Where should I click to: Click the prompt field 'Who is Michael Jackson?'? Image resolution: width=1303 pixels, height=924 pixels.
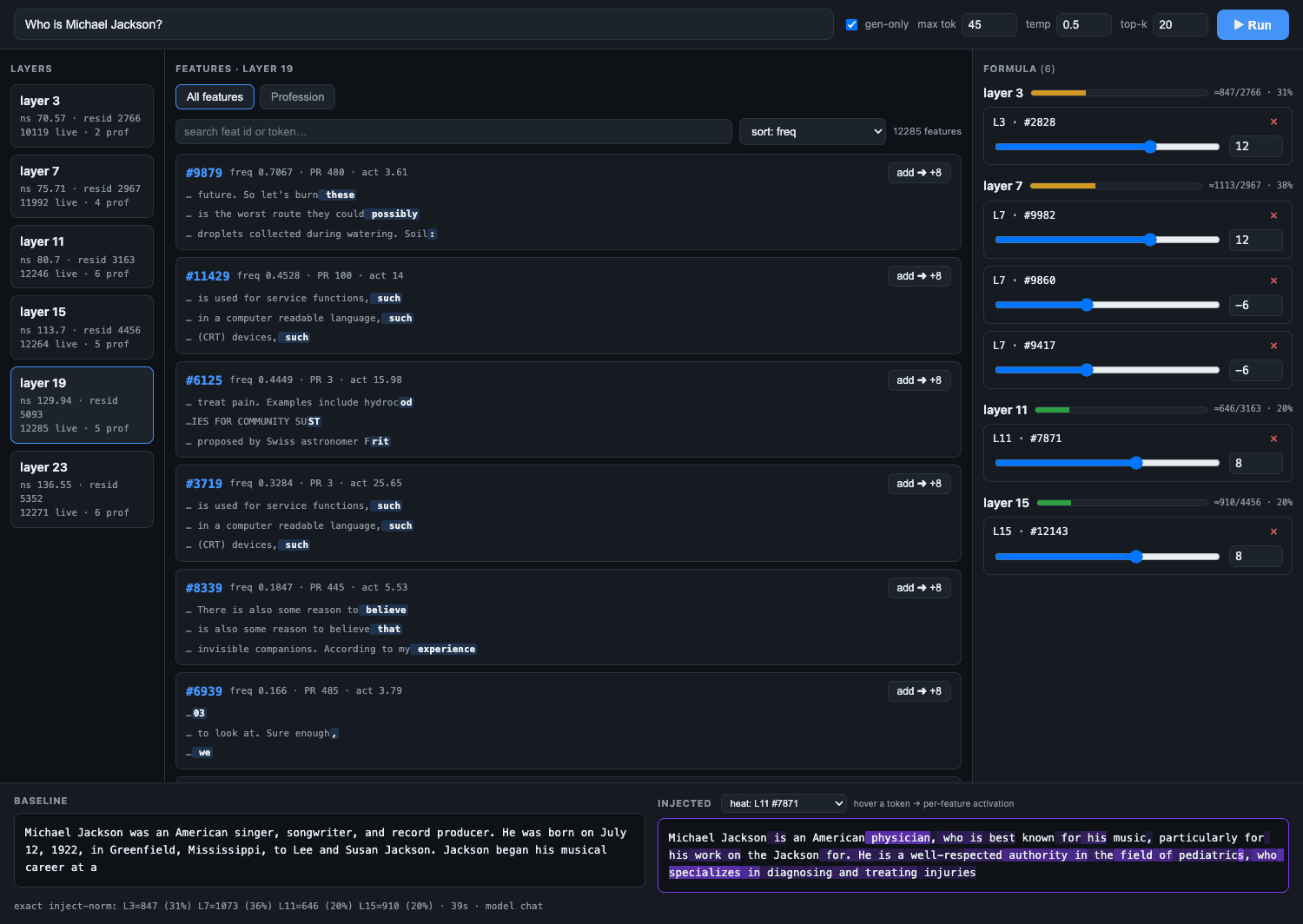point(424,24)
